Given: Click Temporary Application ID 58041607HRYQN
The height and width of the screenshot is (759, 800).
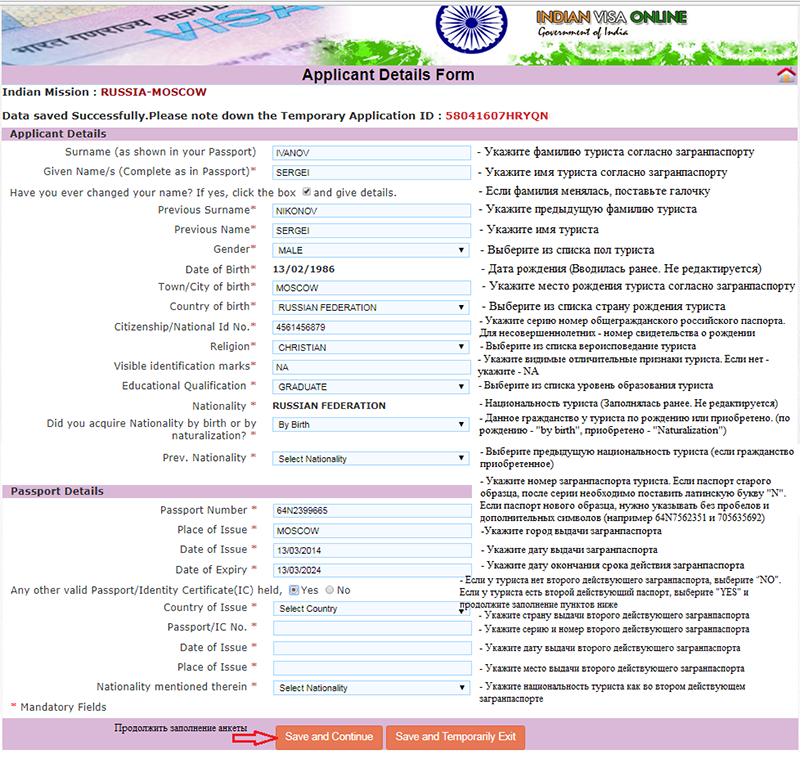Looking at the screenshot, I should (496, 116).
